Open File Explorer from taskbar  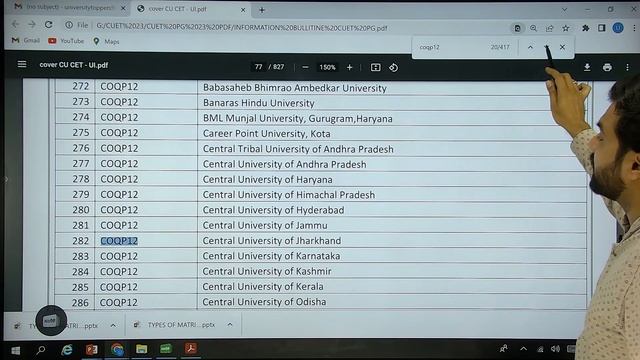point(142,349)
